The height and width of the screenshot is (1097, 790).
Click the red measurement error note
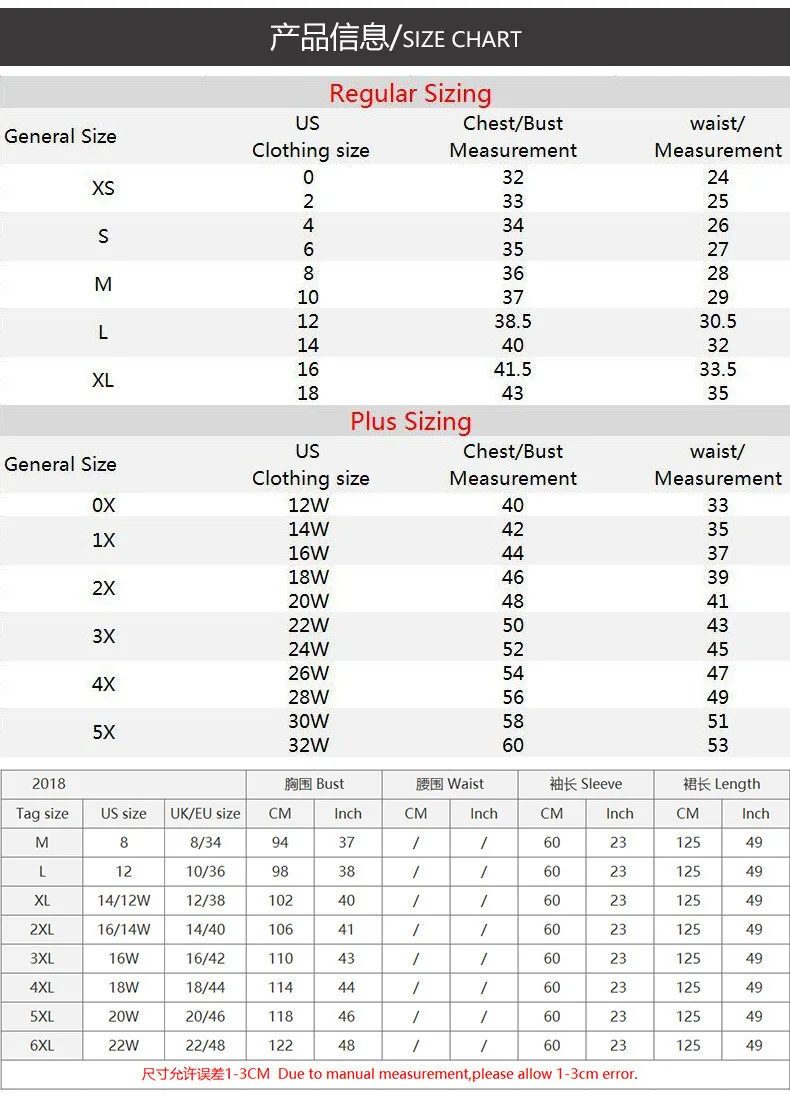390,1074
